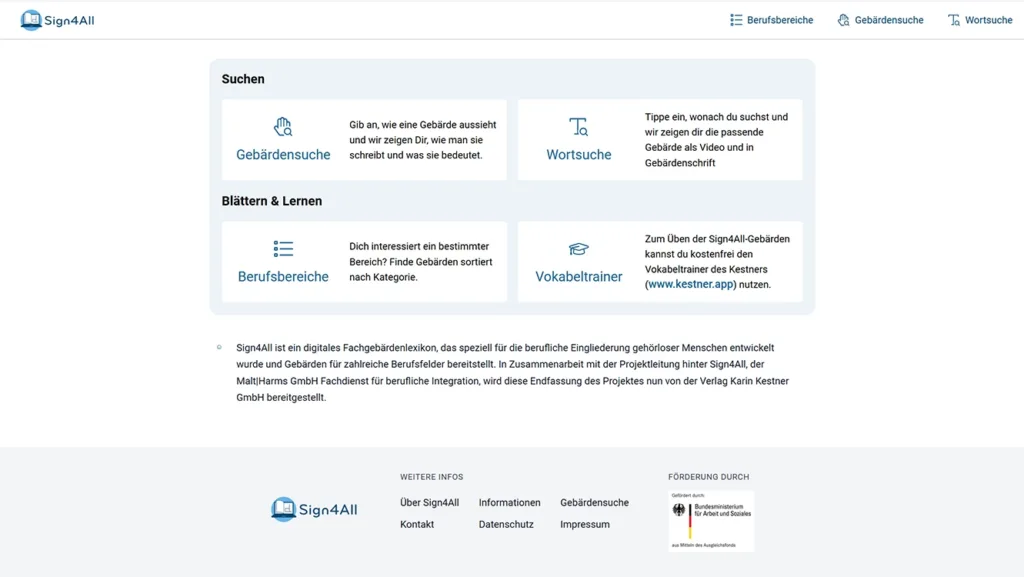Open the Impressum page
Image resolution: width=1024 pixels, height=577 pixels.
(x=584, y=523)
